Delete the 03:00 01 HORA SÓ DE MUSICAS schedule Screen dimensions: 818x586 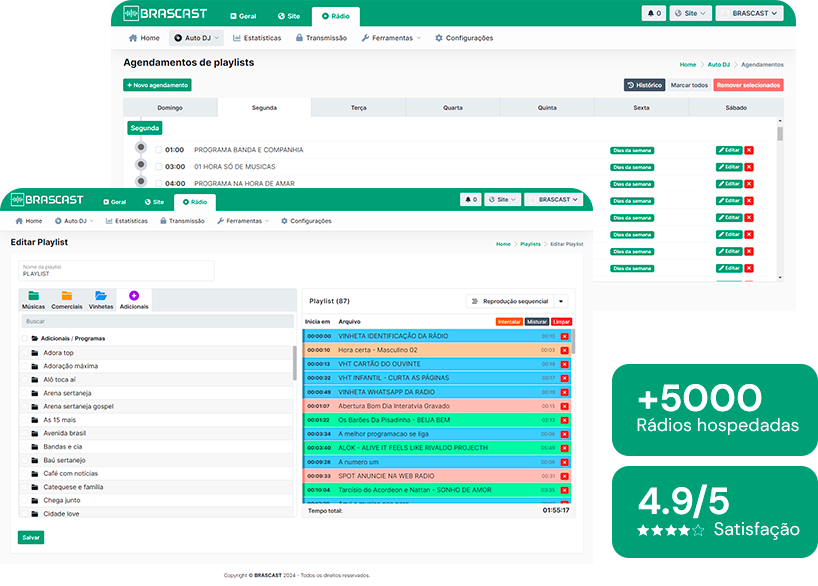click(x=749, y=167)
